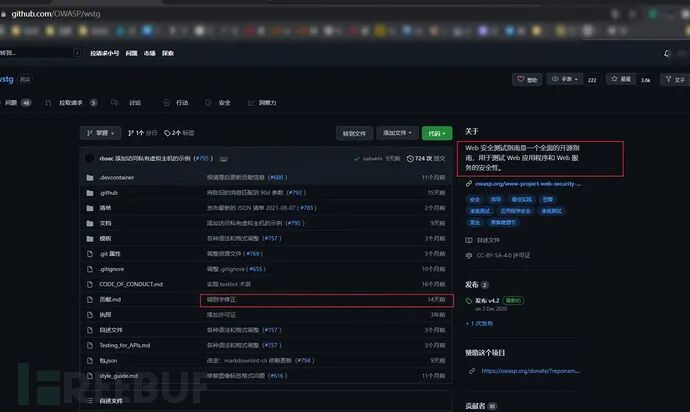Image resolution: width=690 pixels, height=412 pixels.
Task: Open the .github folder icon
Action: (90, 193)
